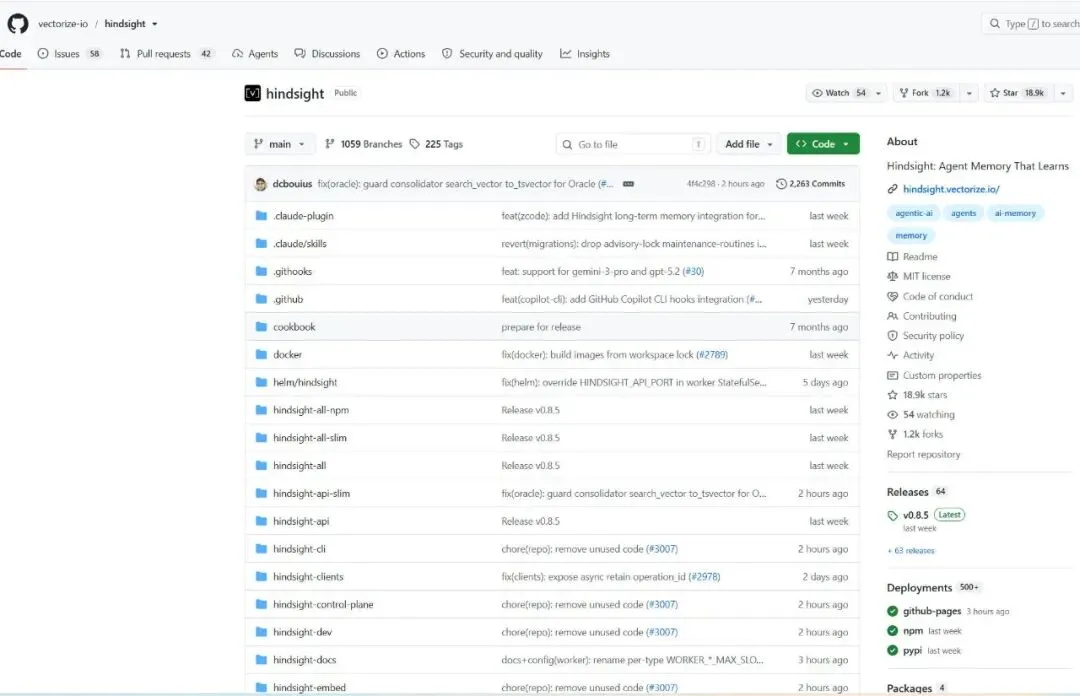
Task: Open the helm/hindsight folder
Action: [305, 382]
